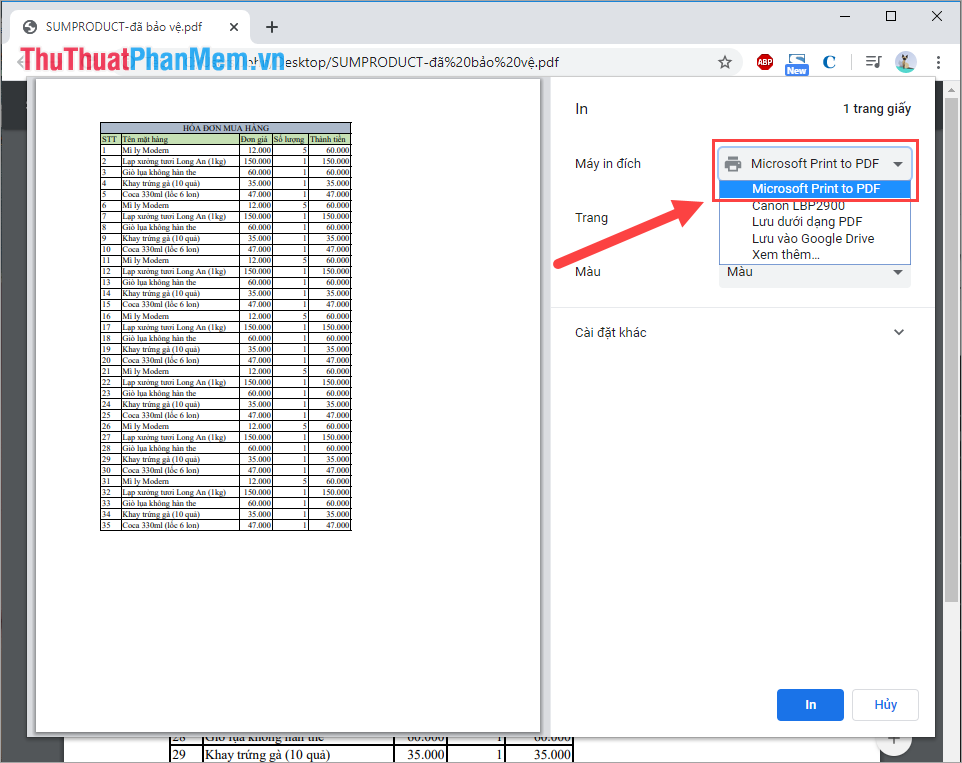Click the New extension icon

(796, 63)
